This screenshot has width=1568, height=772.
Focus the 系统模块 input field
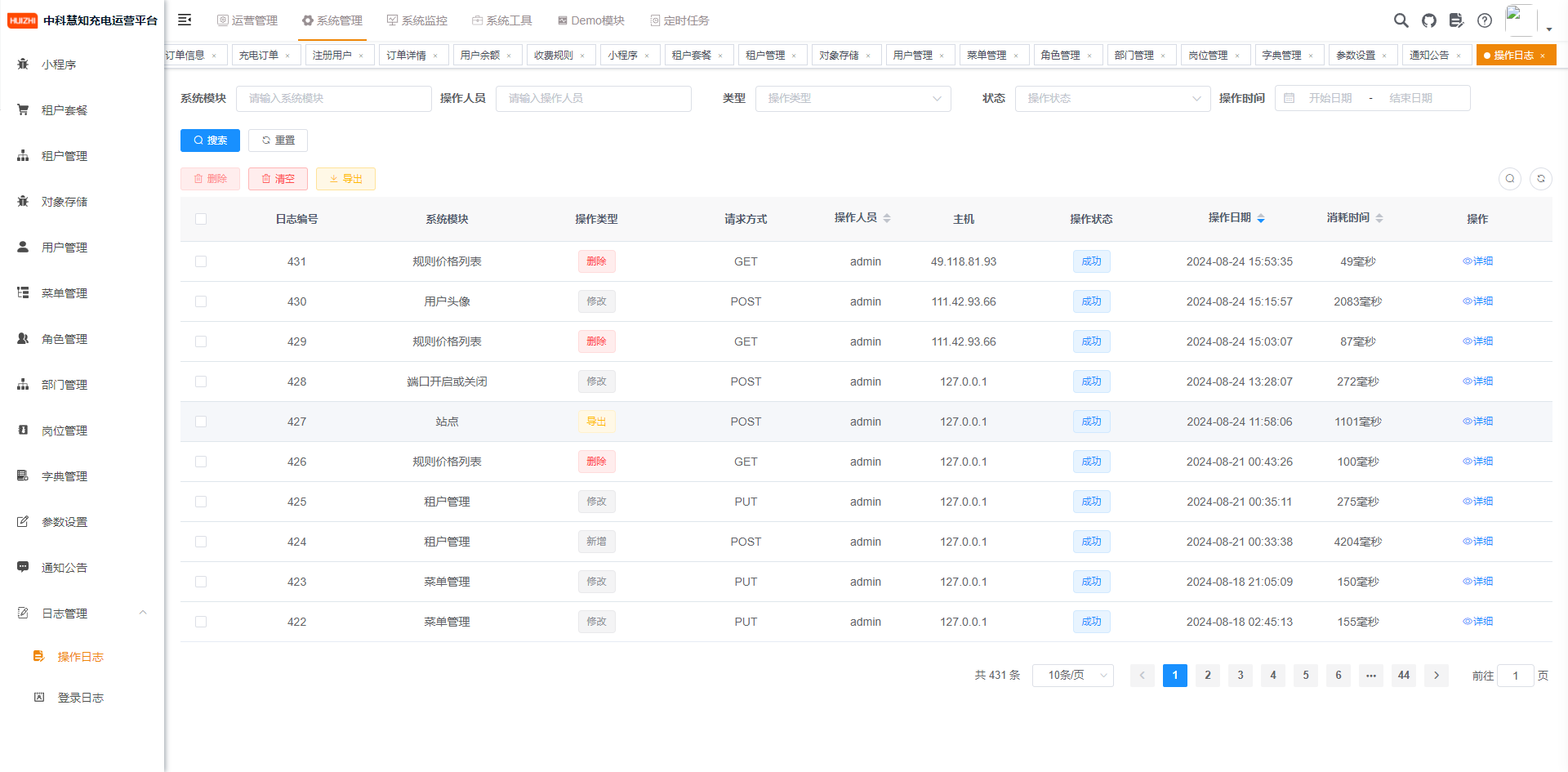[334, 98]
